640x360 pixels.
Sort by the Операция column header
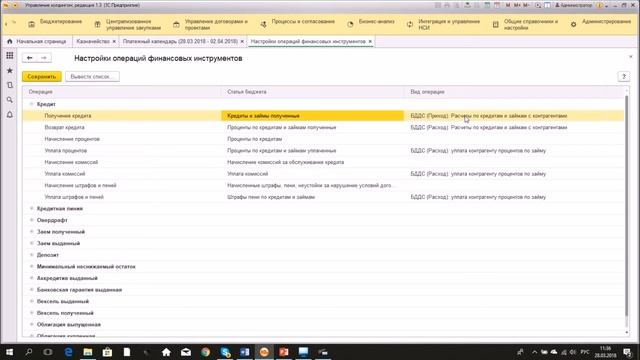(122, 92)
